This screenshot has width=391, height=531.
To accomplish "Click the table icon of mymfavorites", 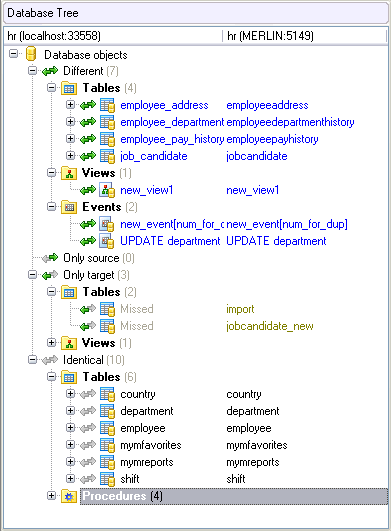I will coord(107,445).
